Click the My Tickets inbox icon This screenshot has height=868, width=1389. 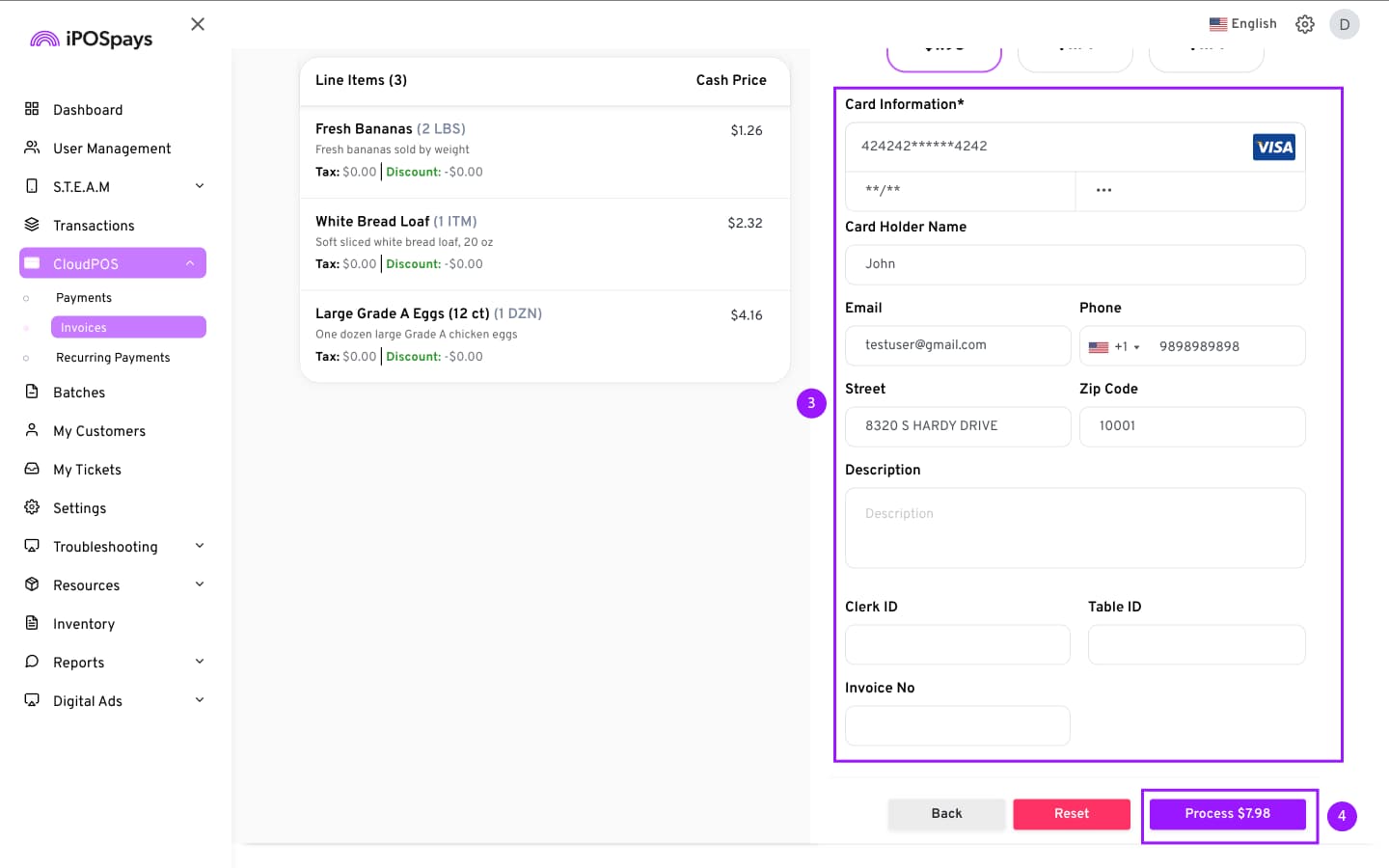[x=32, y=469]
